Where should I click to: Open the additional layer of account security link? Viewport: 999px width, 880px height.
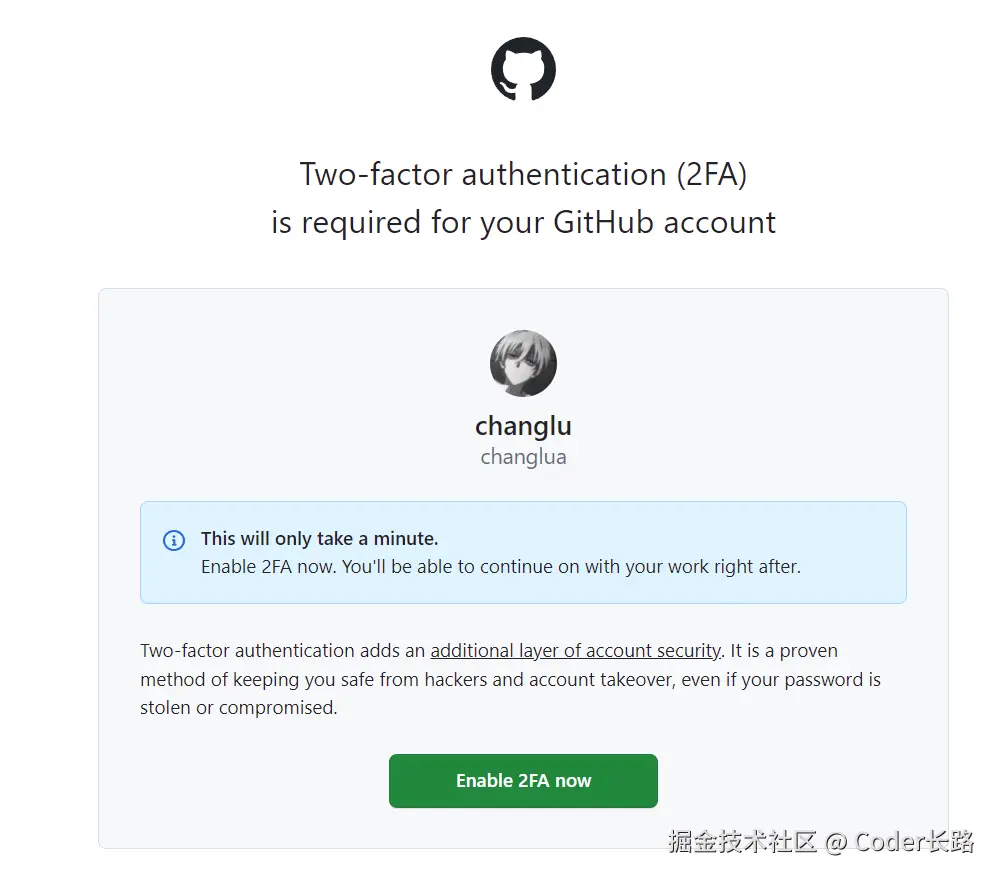(x=575, y=651)
